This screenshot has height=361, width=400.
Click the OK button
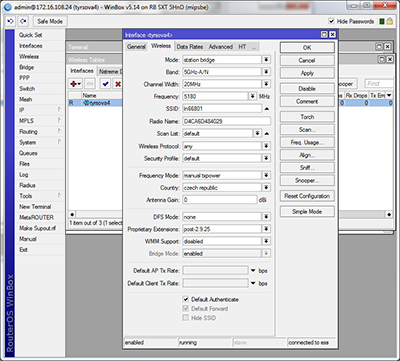tap(307, 48)
